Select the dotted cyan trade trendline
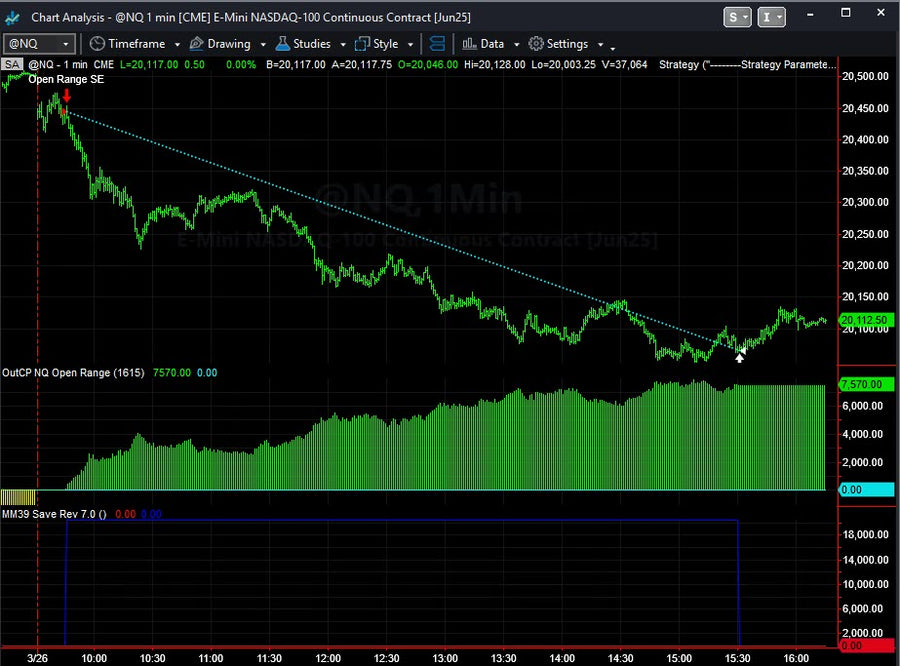Screen dimensions: 900x666 click(x=402, y=230)
